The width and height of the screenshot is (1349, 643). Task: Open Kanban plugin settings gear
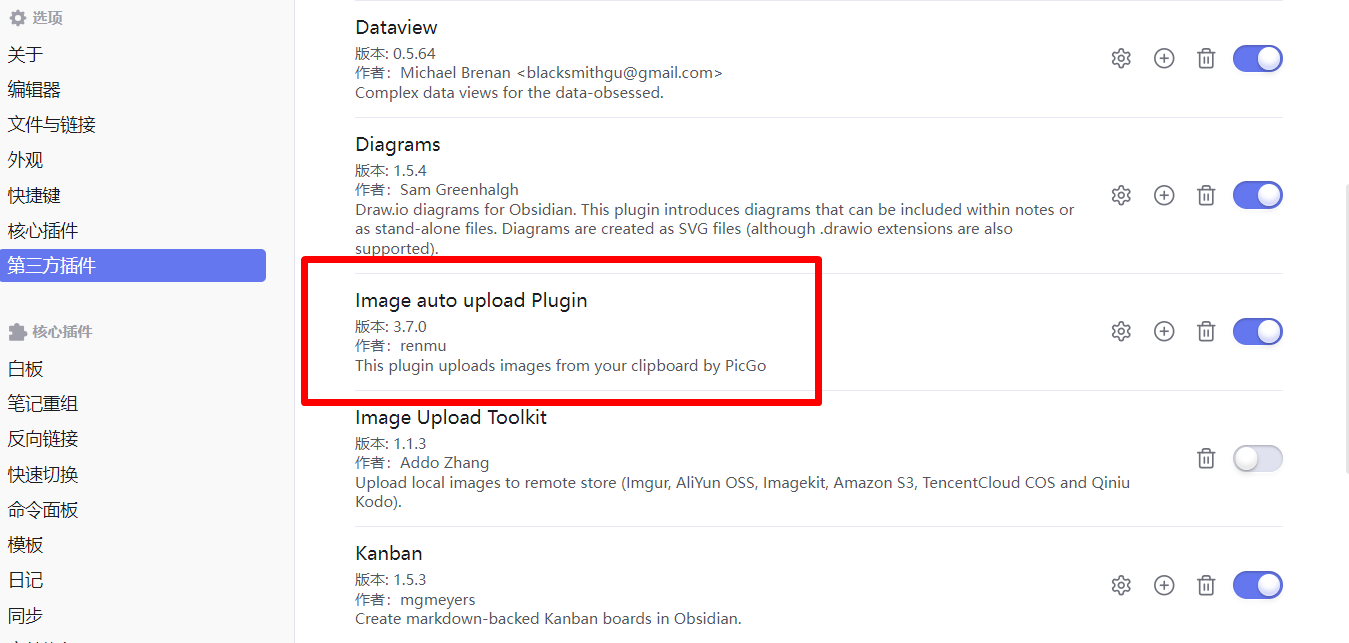click(x=1121, y=585)
